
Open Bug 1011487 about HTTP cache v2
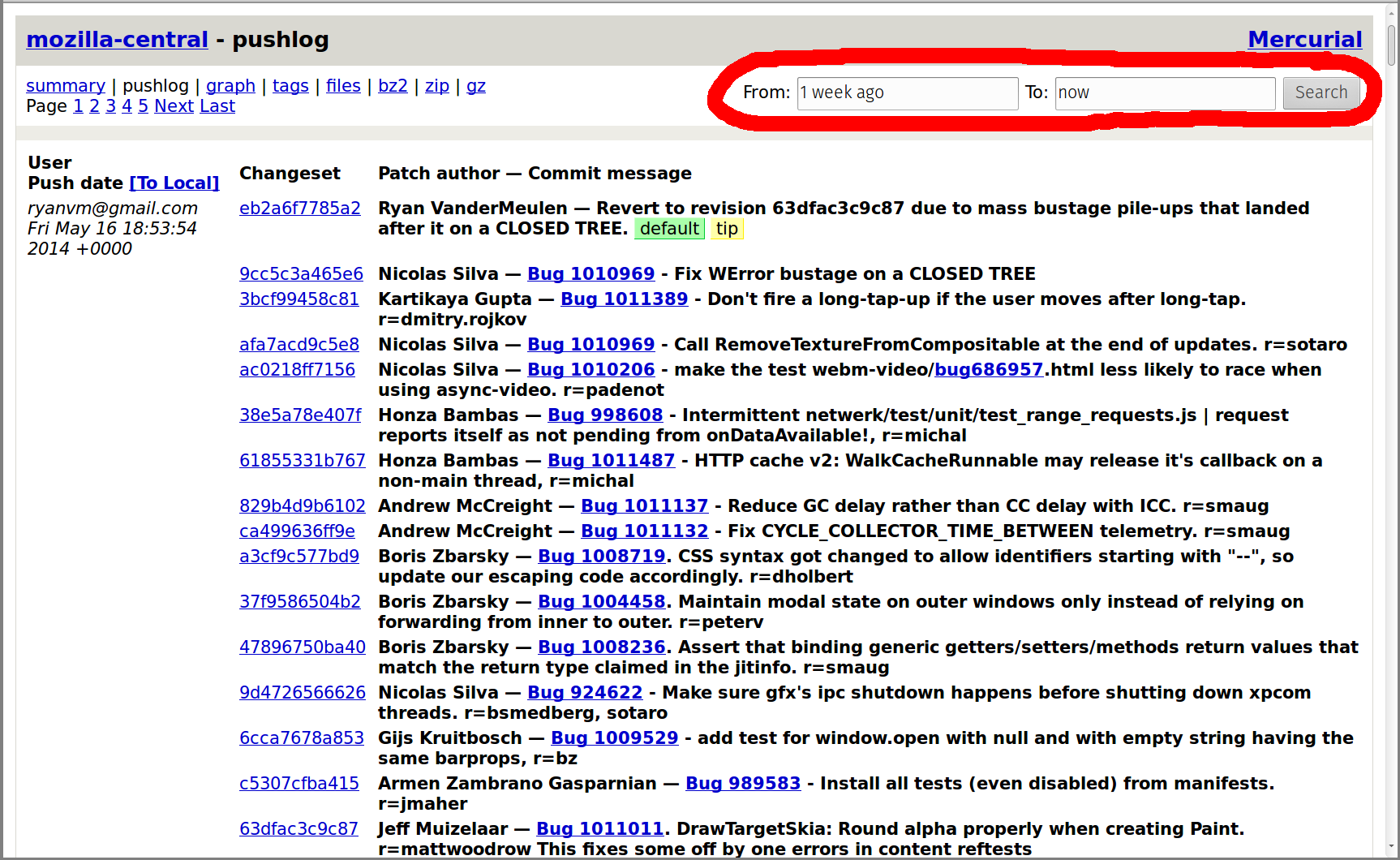611,461
